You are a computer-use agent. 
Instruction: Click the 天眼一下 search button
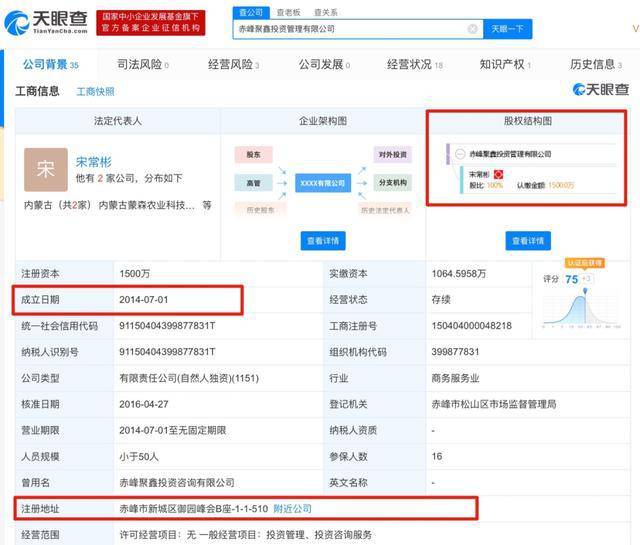click(x=507, y=29)
